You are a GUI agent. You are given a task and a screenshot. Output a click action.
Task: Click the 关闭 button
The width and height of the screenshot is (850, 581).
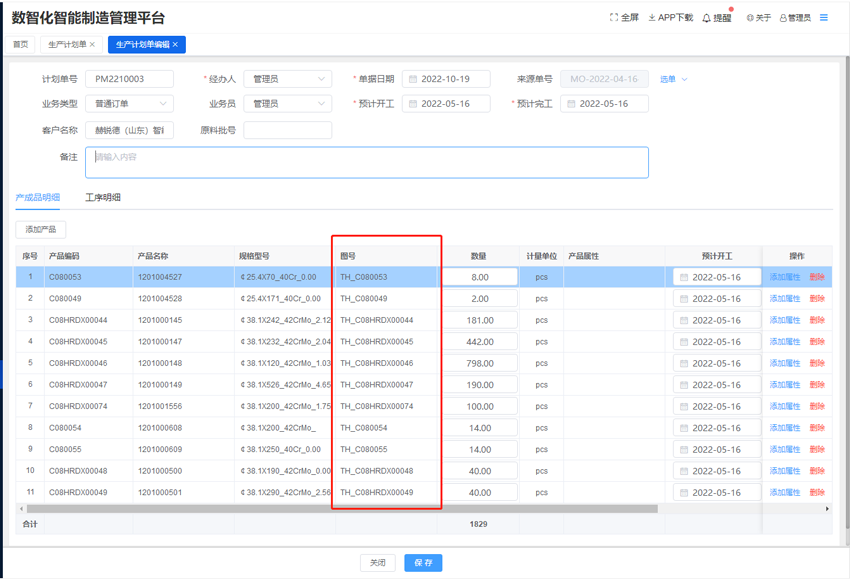pyautogui.click(x=378, y=563)
